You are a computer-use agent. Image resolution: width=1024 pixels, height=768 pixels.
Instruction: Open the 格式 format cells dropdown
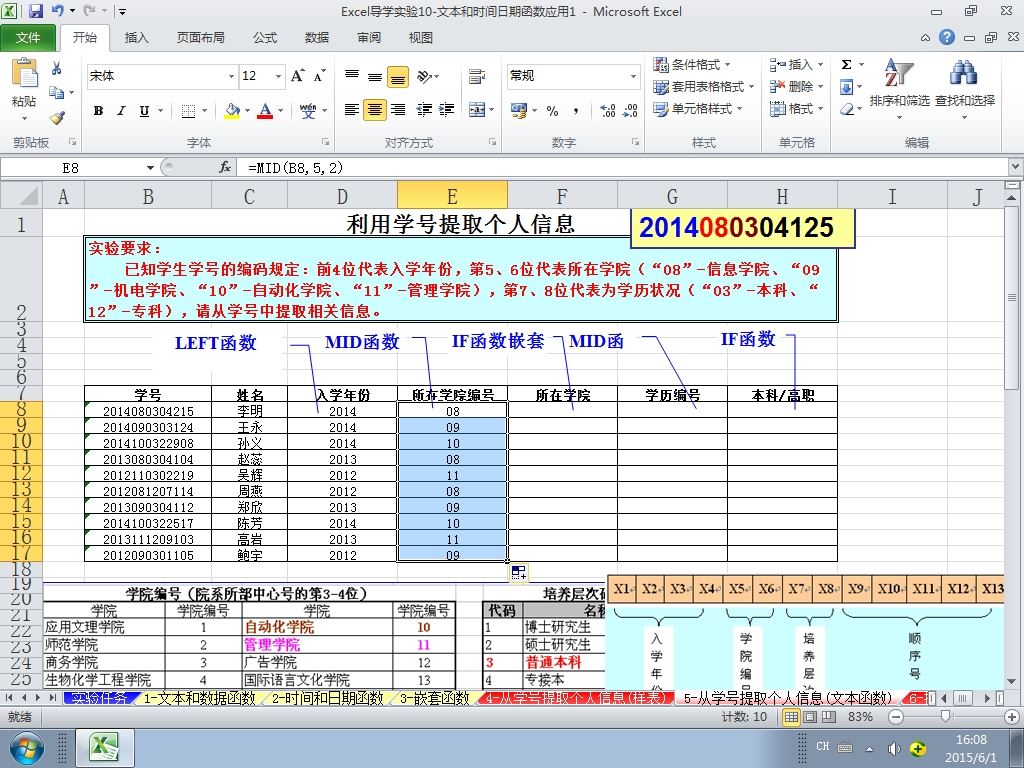[x=796, y=108]
